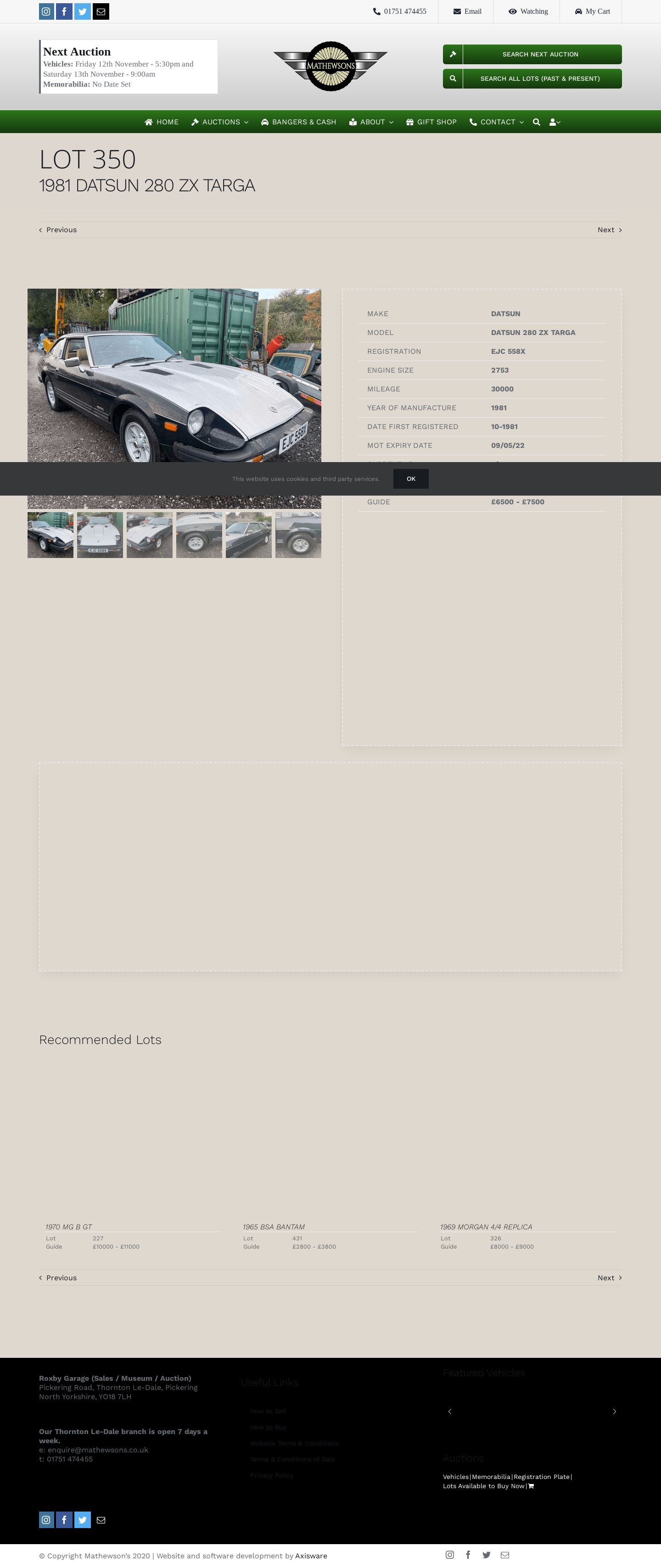Open the Email link in top bar

point(467,11)
